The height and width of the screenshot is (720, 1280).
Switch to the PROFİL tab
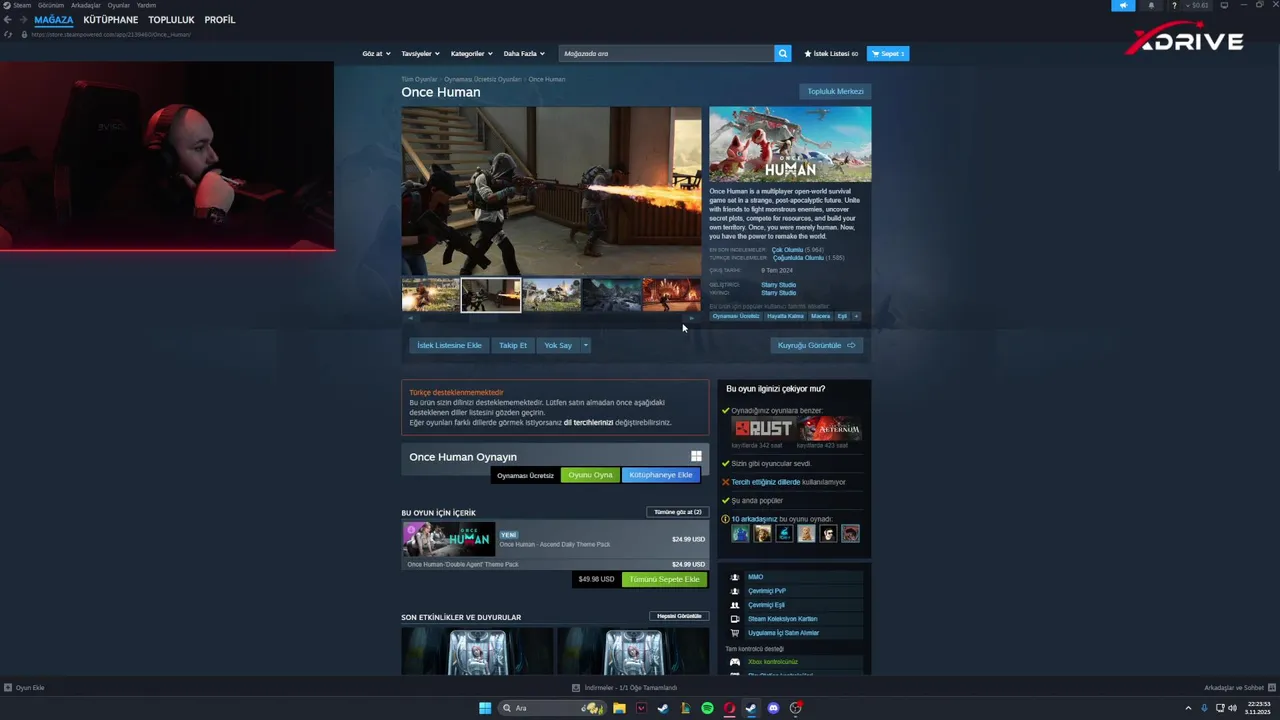tap(220, 20)
